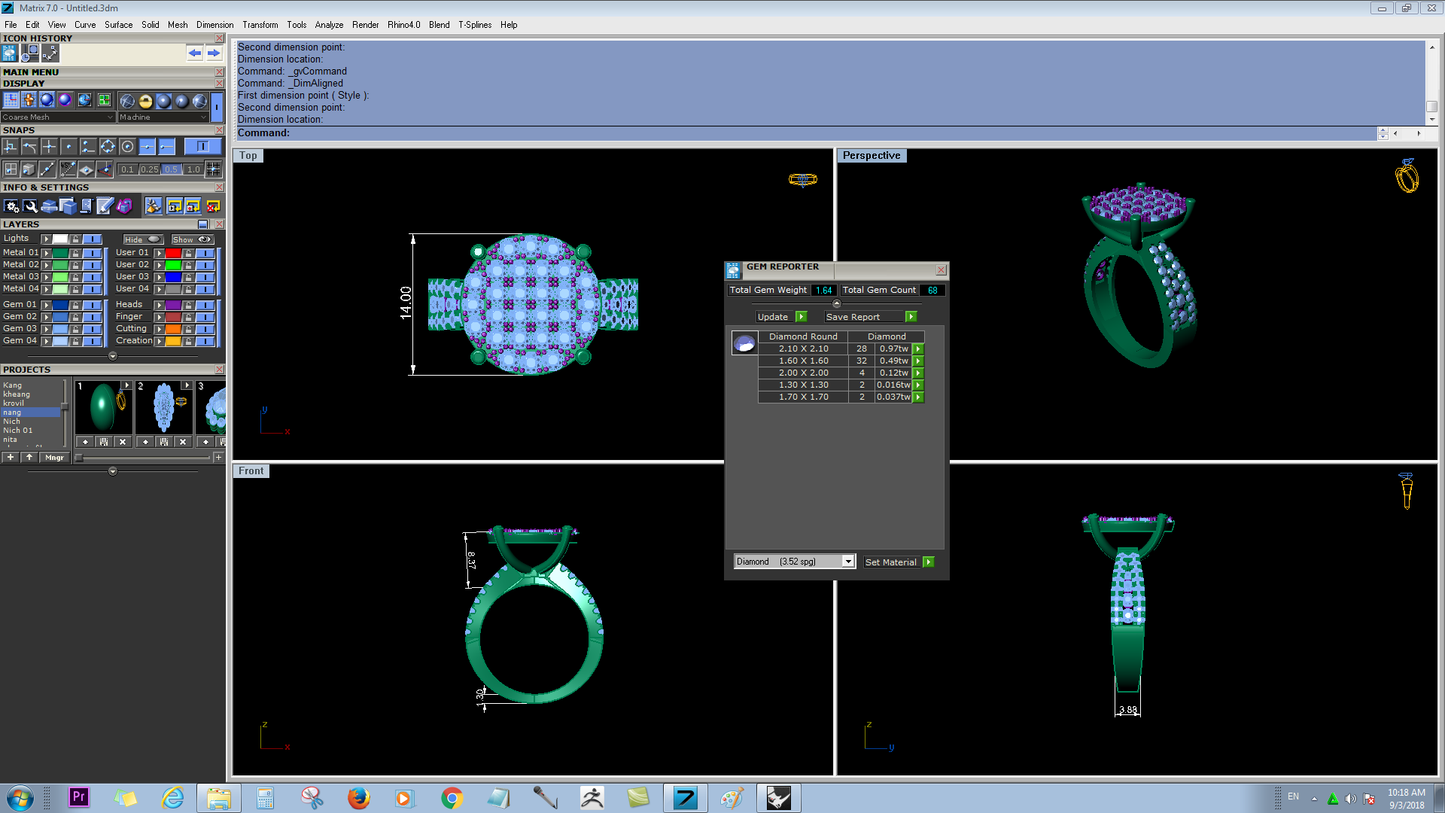Click the wrench tools icon in Info & Settings
Image resolution: width=1445 pixels, height=813 pixels.
pos(30,206)
